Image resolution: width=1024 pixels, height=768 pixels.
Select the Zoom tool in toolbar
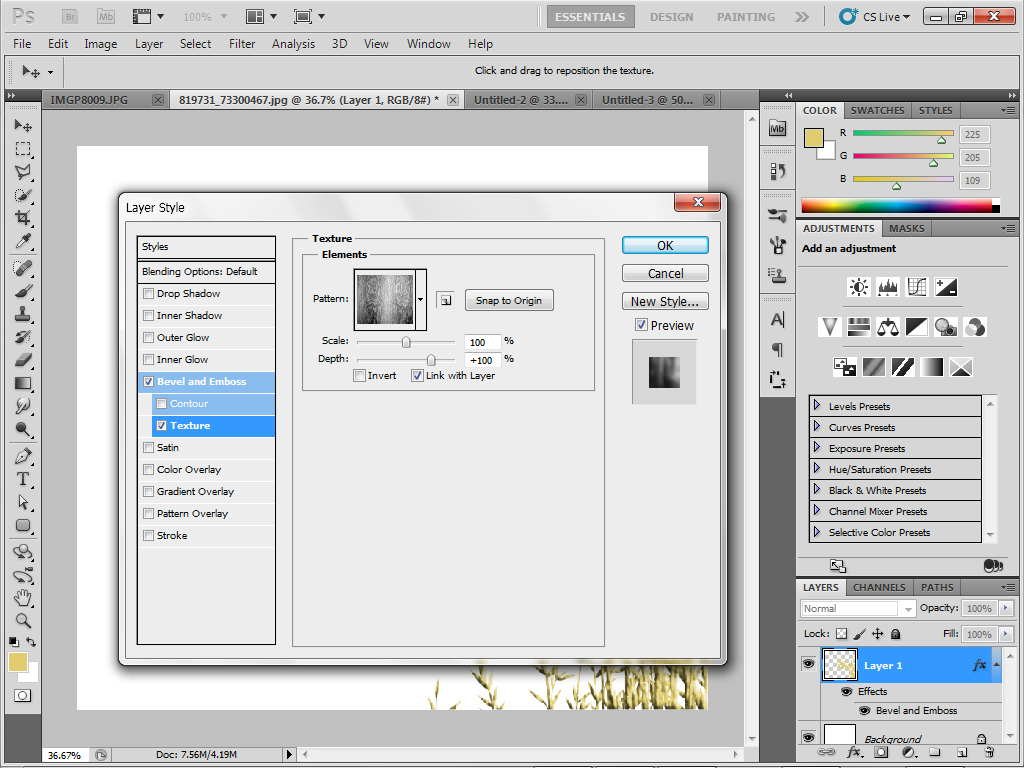pyautogui.click(x=22, y=621)
